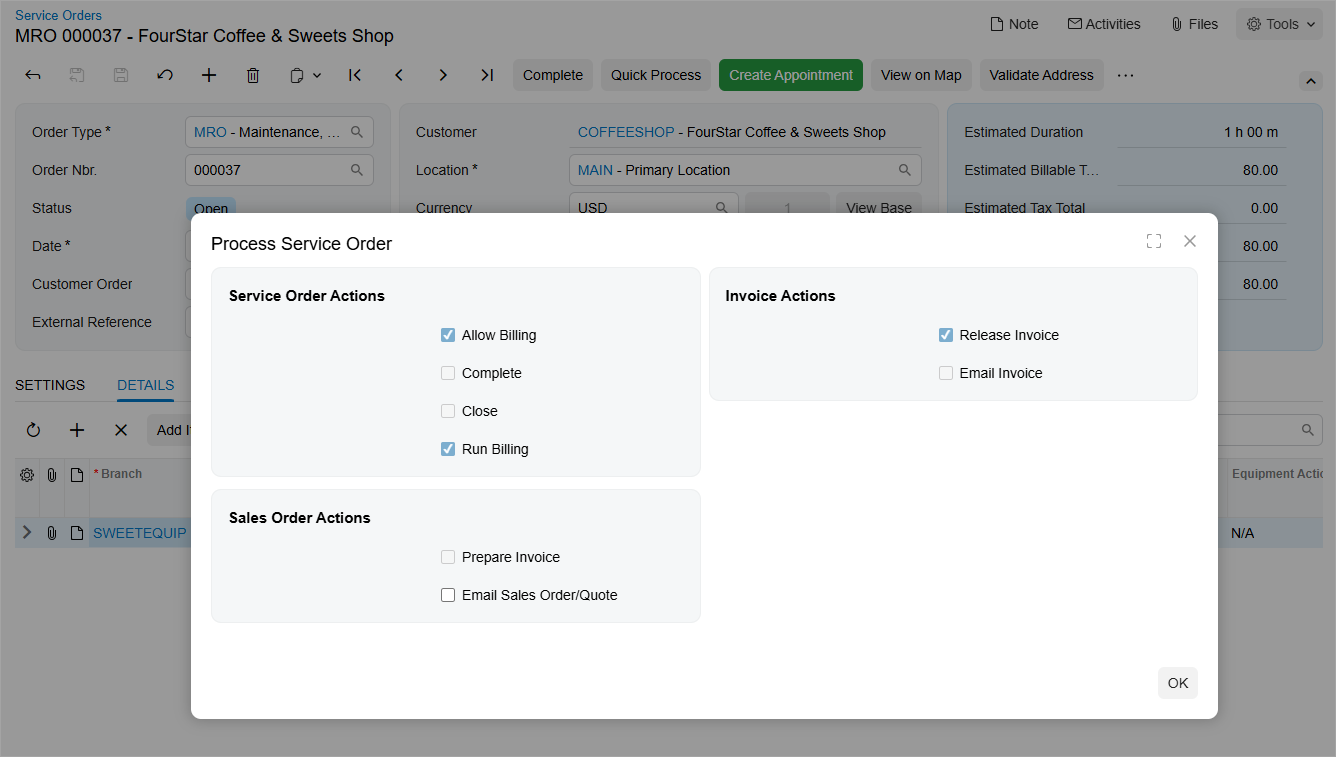Click the Validate Address button
The height and width of the screenshot is (757, 1336).
tap(1041, 75)
